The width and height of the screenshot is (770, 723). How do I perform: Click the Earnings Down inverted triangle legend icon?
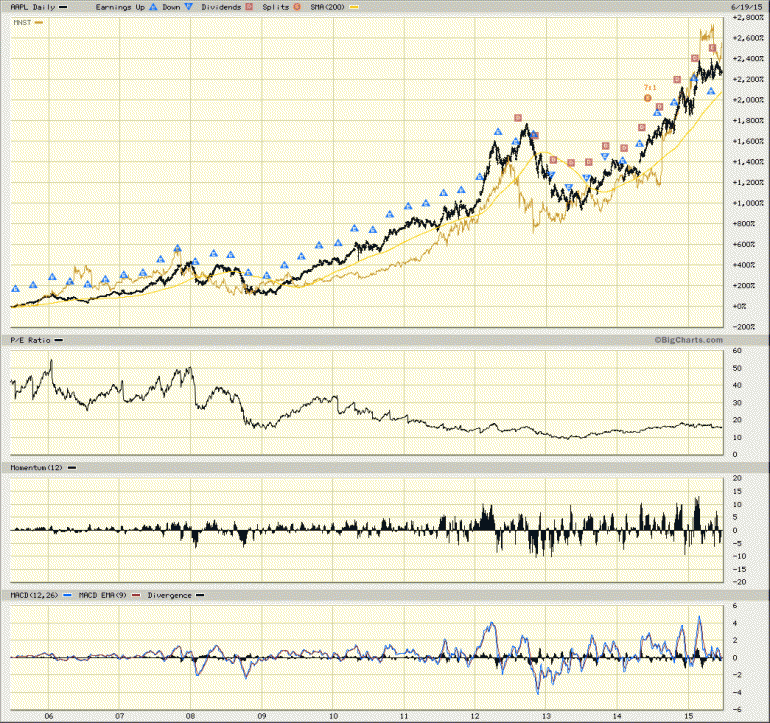pos(190,7)
